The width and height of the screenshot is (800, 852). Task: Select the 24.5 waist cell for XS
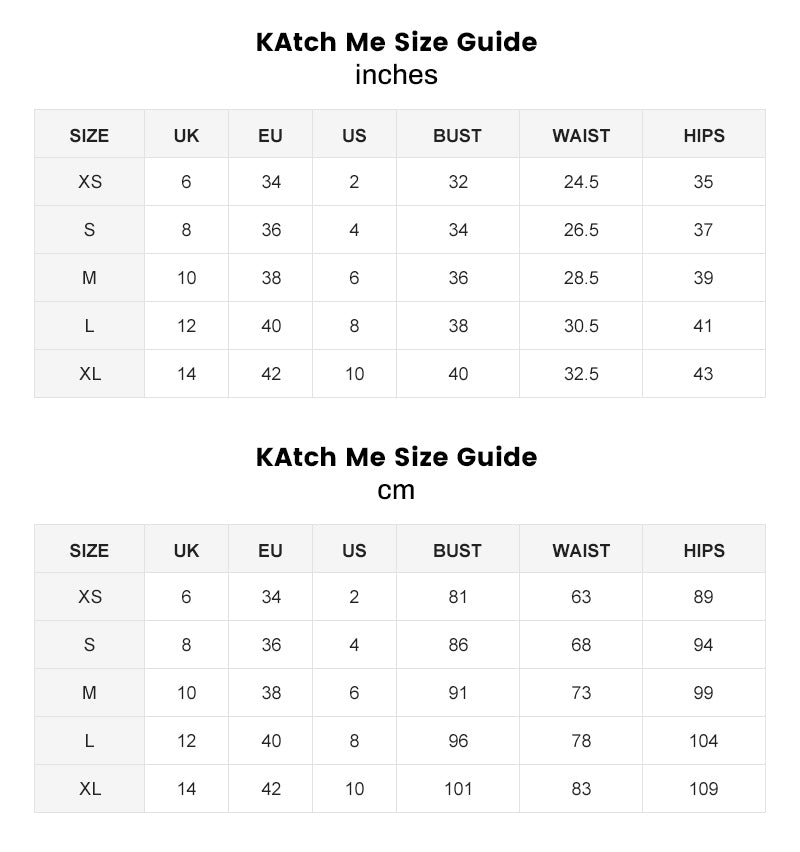click(x=581, y=182)
